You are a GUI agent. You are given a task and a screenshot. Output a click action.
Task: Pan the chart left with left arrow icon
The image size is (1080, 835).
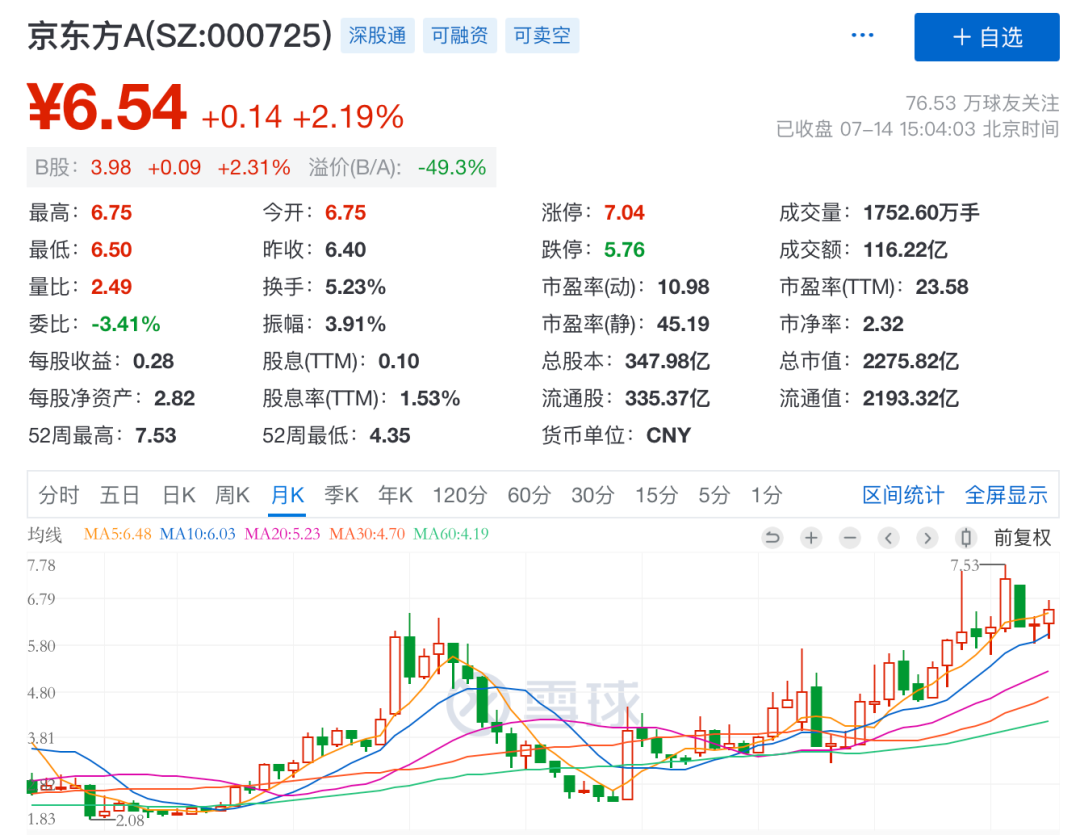point(888,538)
